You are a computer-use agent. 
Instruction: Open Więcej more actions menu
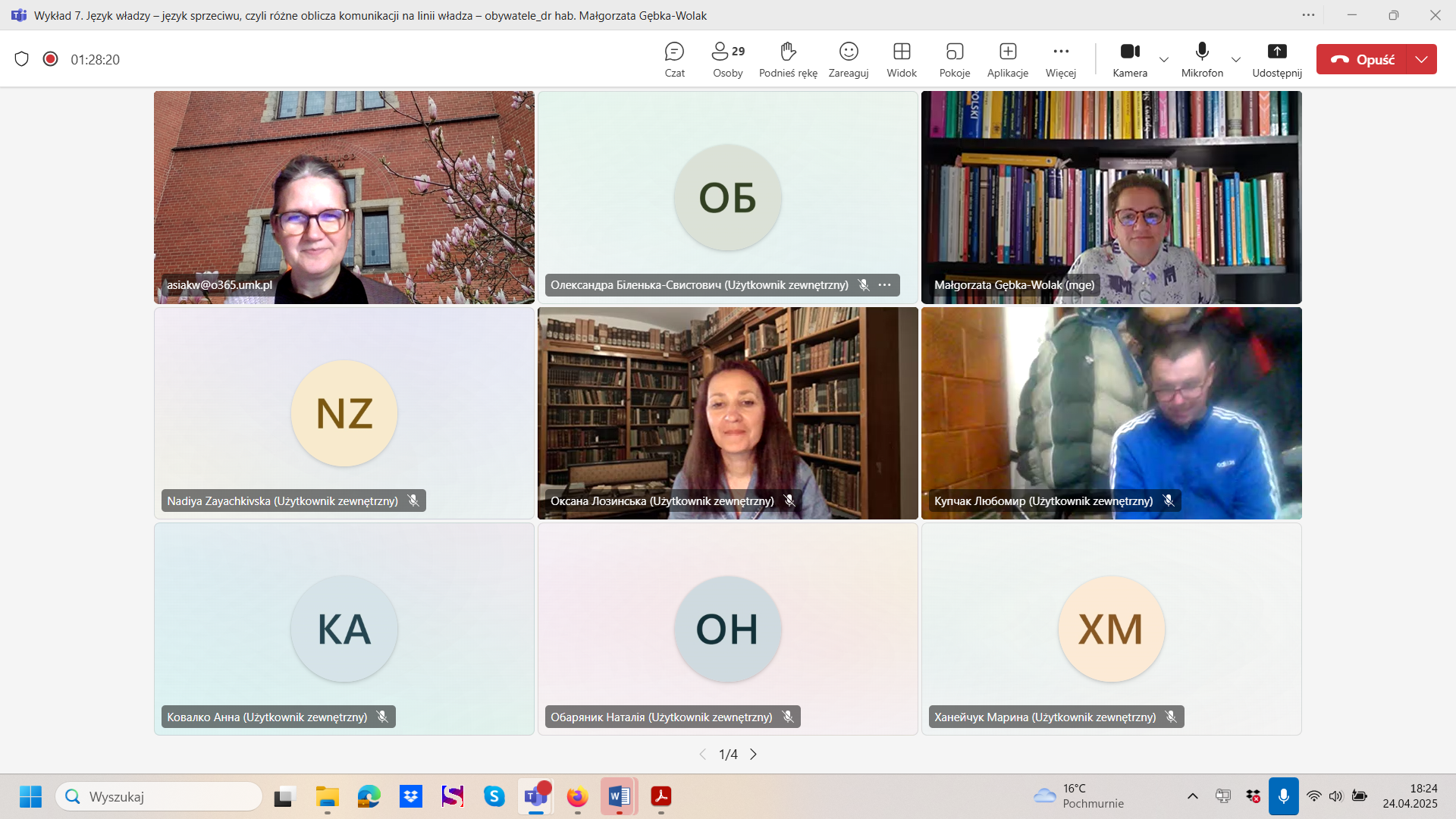click(x=1060, y=59)
